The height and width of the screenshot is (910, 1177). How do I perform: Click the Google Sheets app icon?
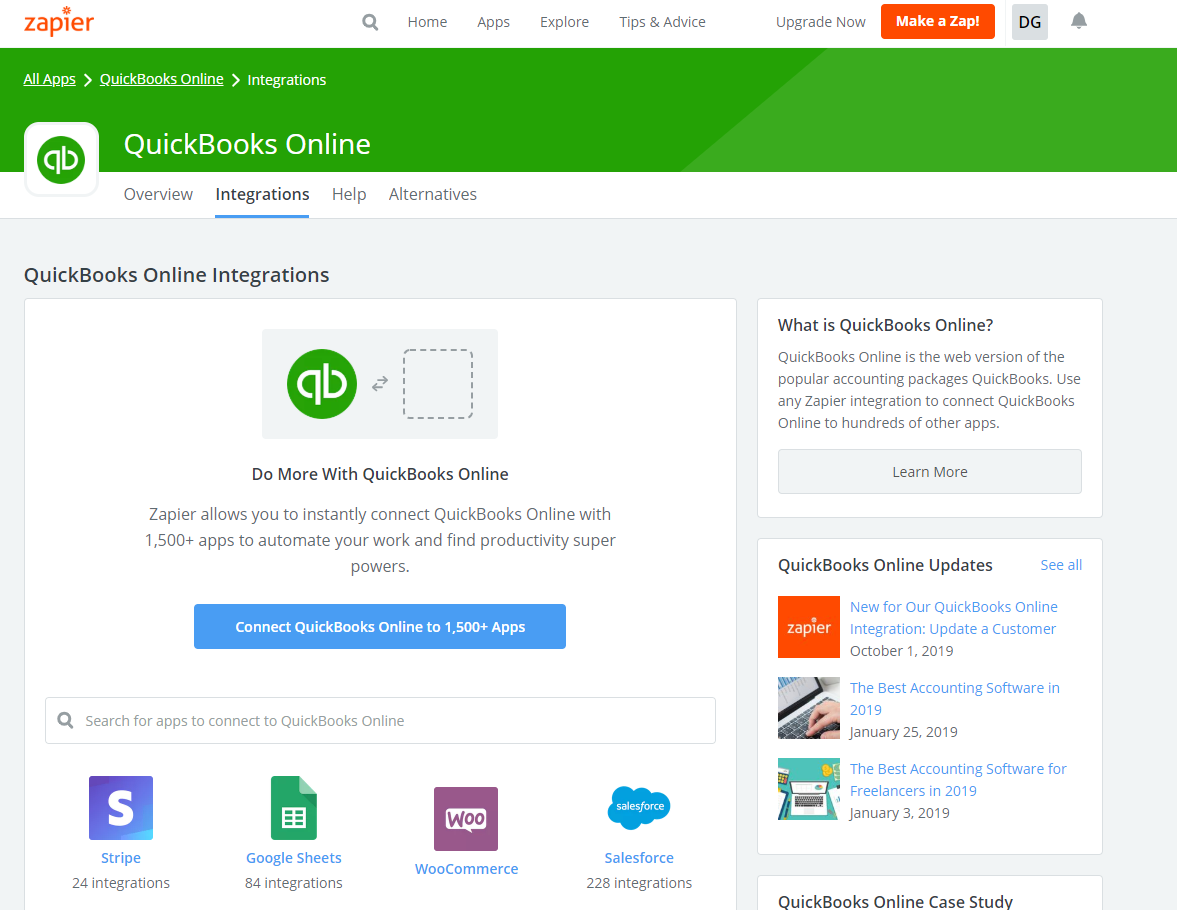pyautogui.click(x=293, y=808)
